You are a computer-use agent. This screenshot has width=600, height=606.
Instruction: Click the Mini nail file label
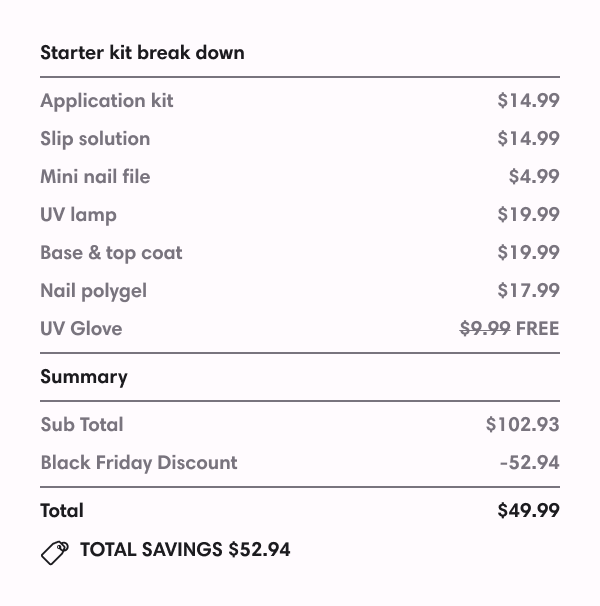[x=95, y=176]
